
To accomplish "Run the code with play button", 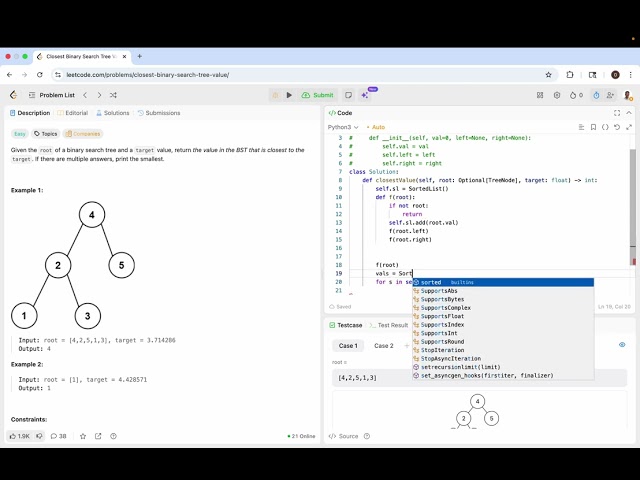I will pos(289,95).
